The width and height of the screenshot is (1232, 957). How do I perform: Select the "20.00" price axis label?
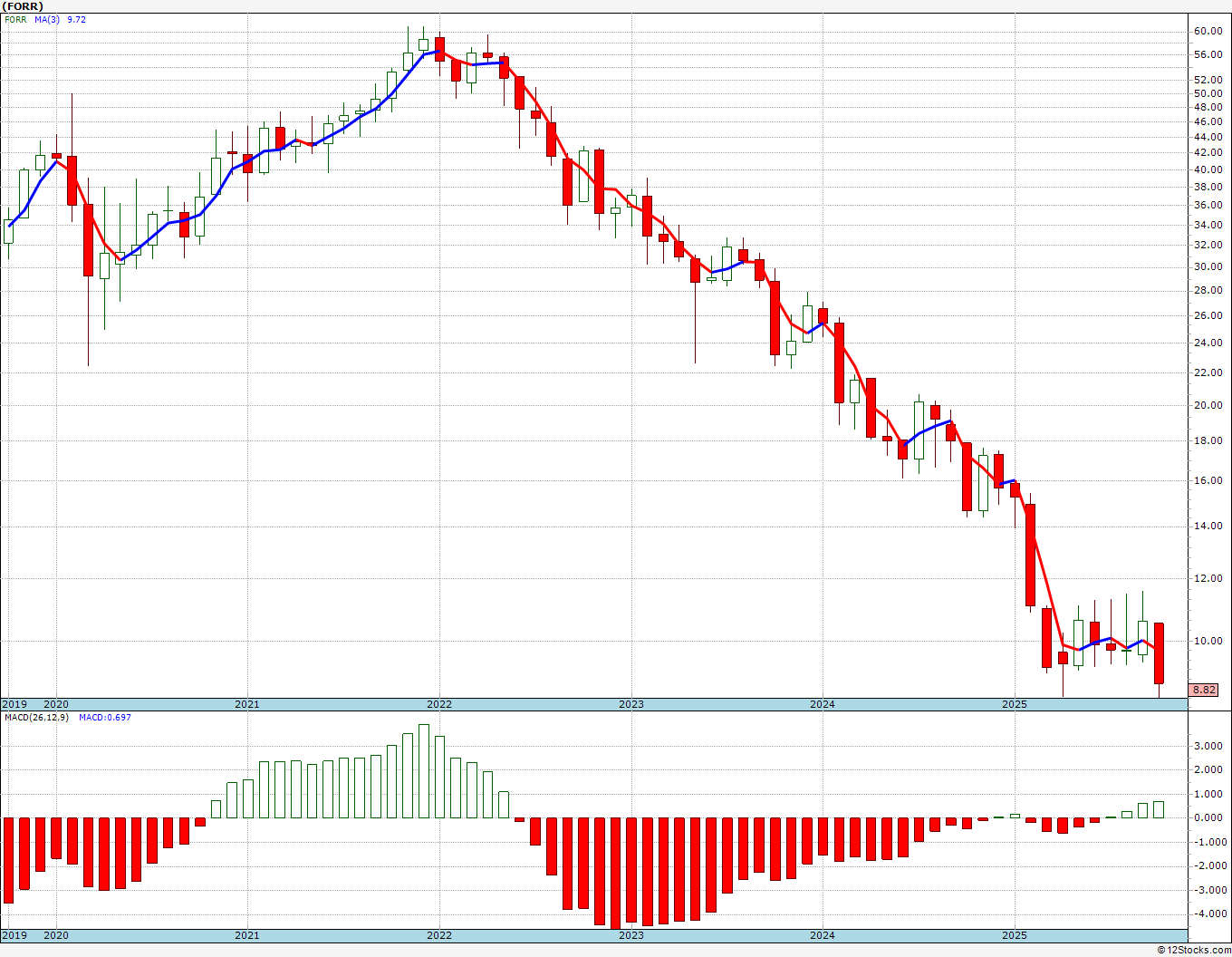(1208, 405)
